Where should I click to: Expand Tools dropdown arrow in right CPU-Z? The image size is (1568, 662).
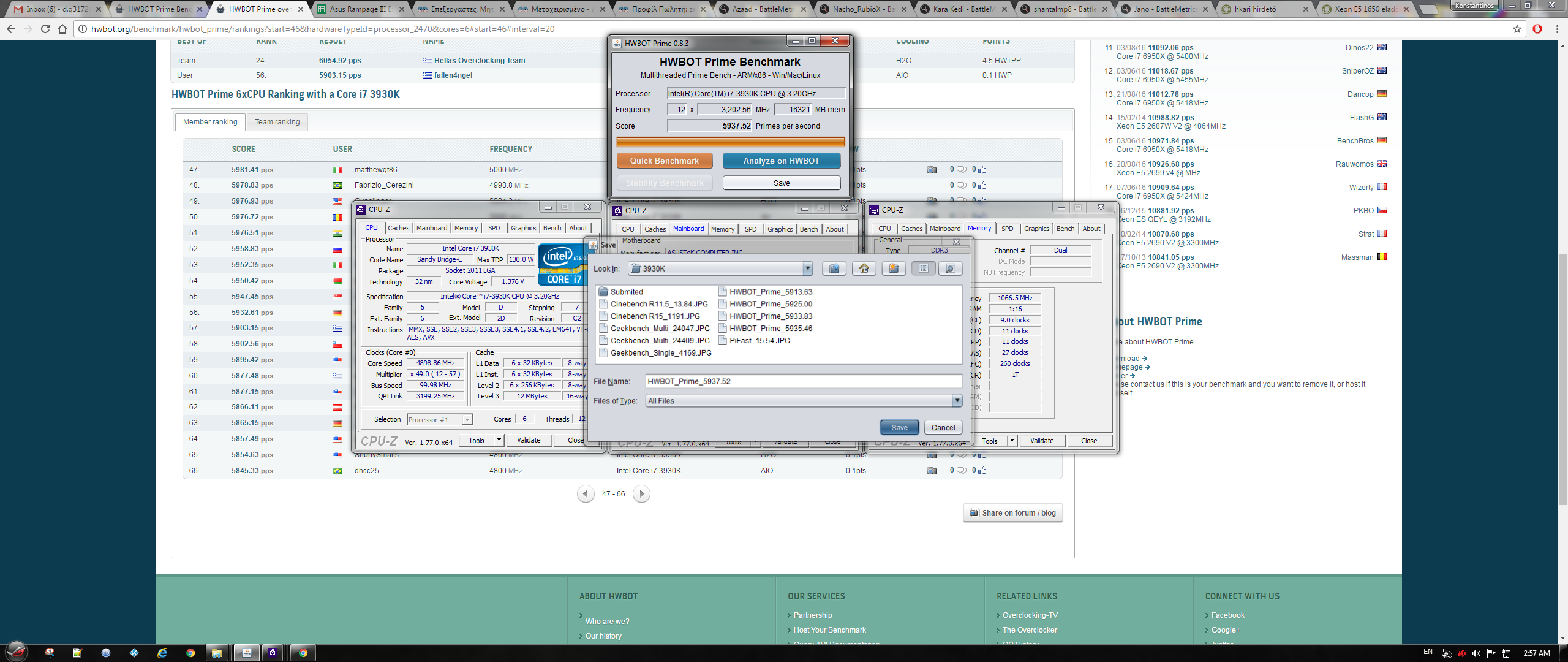[x=1012, y=441]
